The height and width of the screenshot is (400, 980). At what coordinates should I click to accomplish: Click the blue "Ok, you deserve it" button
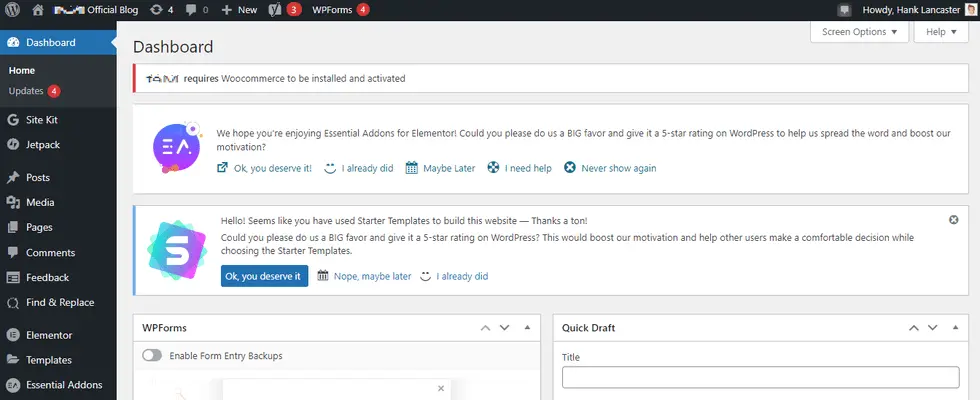point(264,276)
